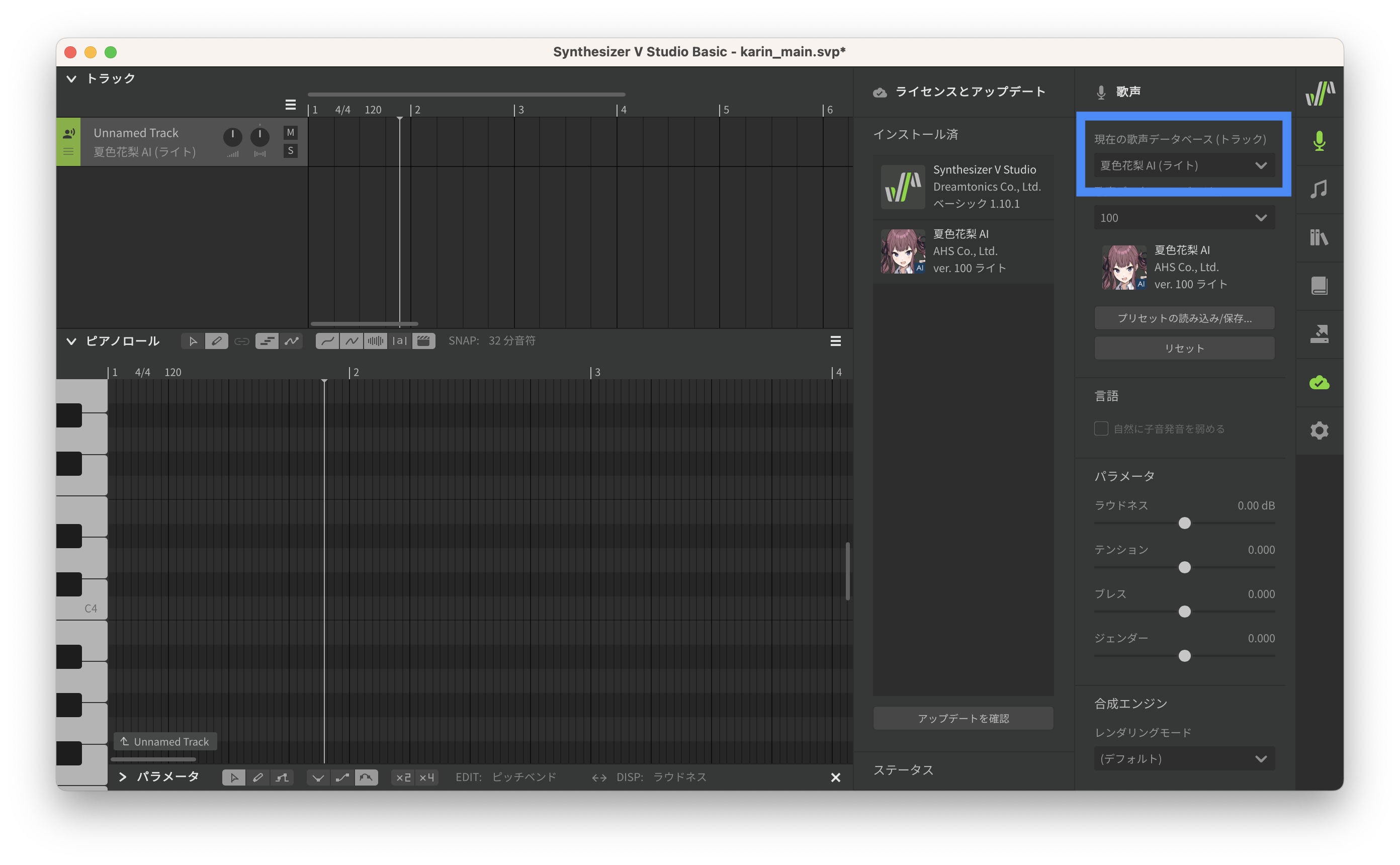
Task: Select parameter panel pencil tool
Action: [258, 777]
